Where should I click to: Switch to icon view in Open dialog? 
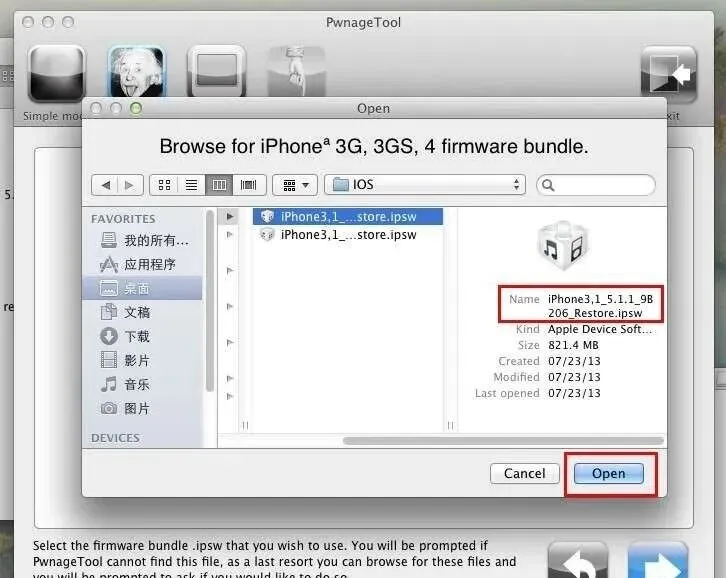(164, 185)
